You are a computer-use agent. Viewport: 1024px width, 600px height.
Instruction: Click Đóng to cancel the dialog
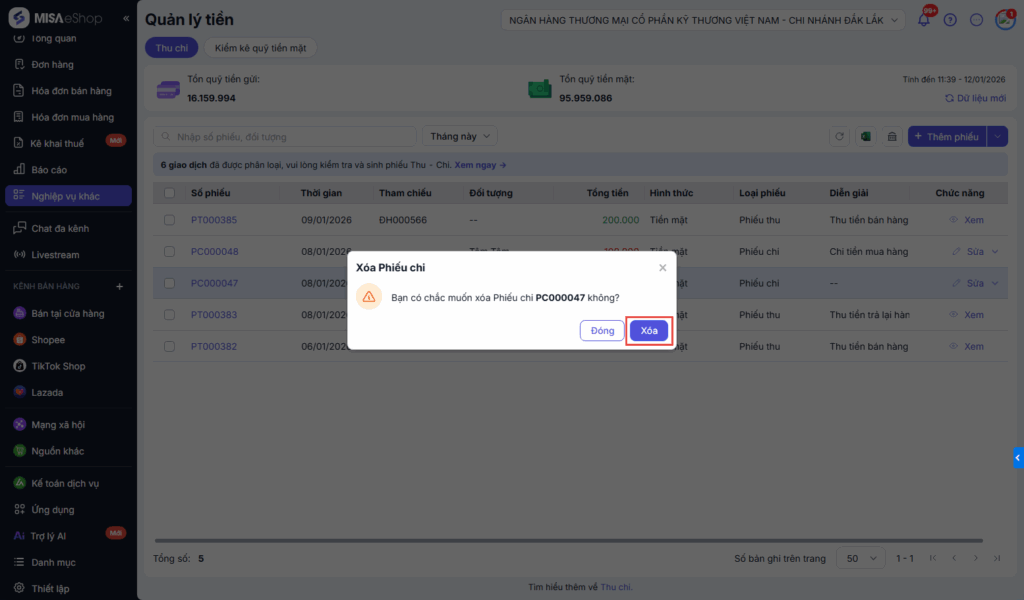[x=602, y=330]
